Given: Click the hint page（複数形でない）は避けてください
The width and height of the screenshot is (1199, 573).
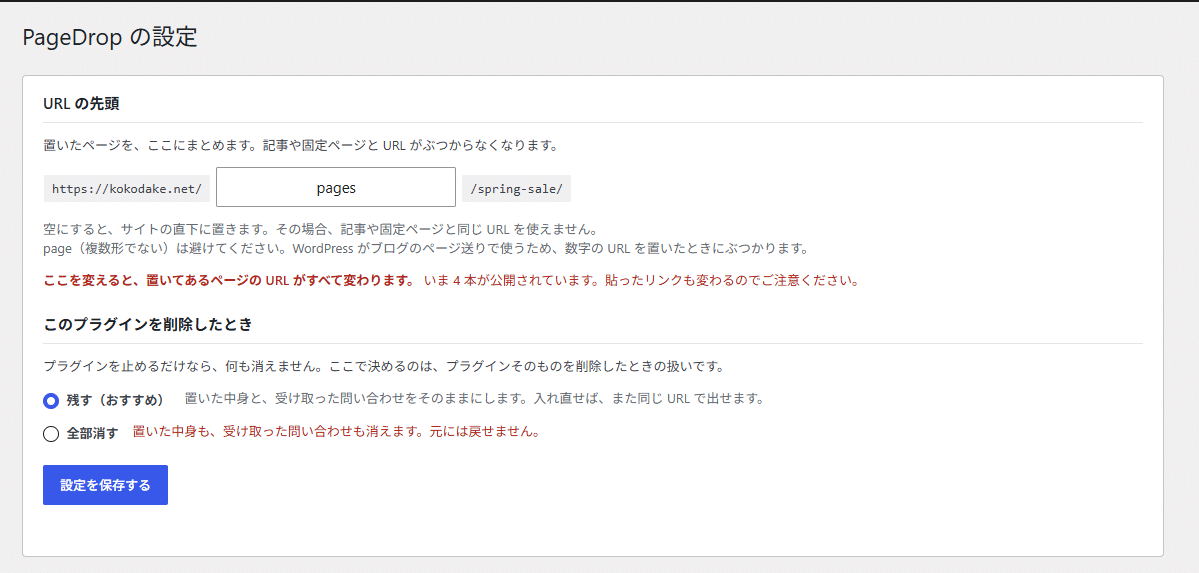Looking at the screenshot, I should coord(425,249).
